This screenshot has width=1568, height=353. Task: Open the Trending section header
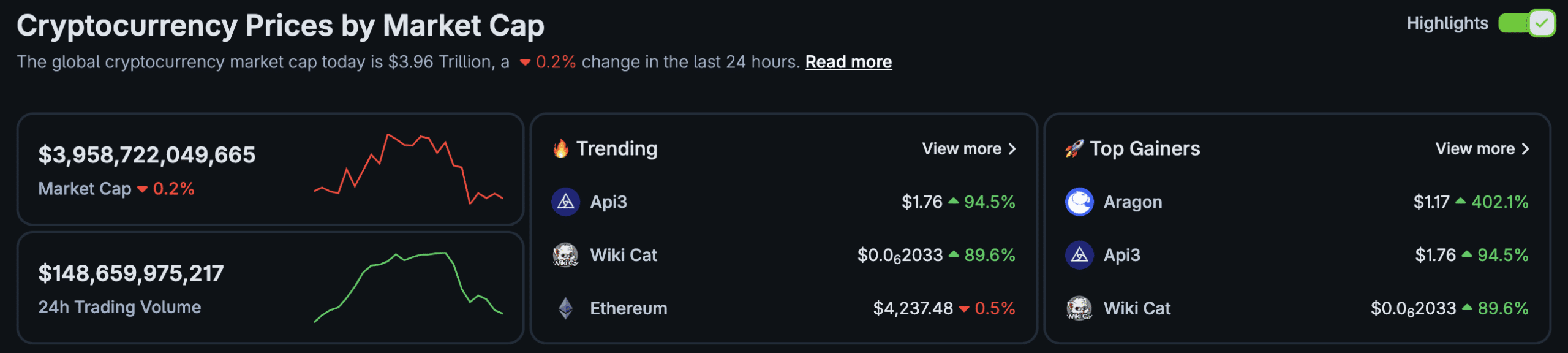pyautogui.click(x=616, y=148)
